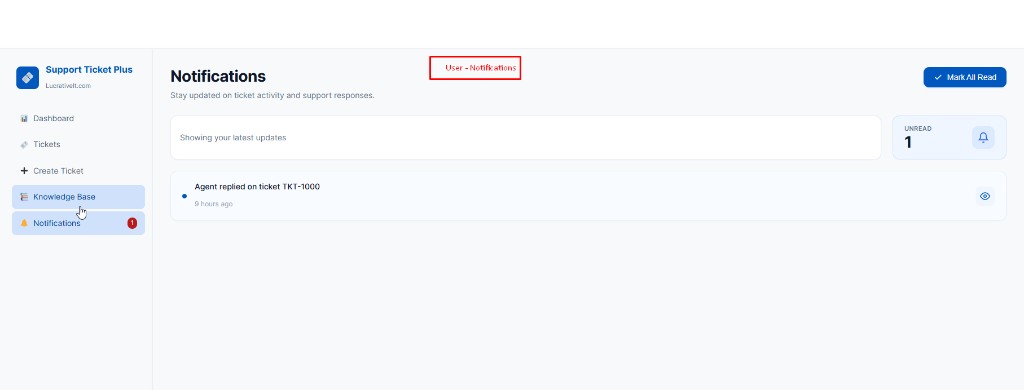Open the 'Agent replied on ticket TKT-1000' notification
Image resolution: width=1024 pixels, height=390 pixels.
(588, 196)
